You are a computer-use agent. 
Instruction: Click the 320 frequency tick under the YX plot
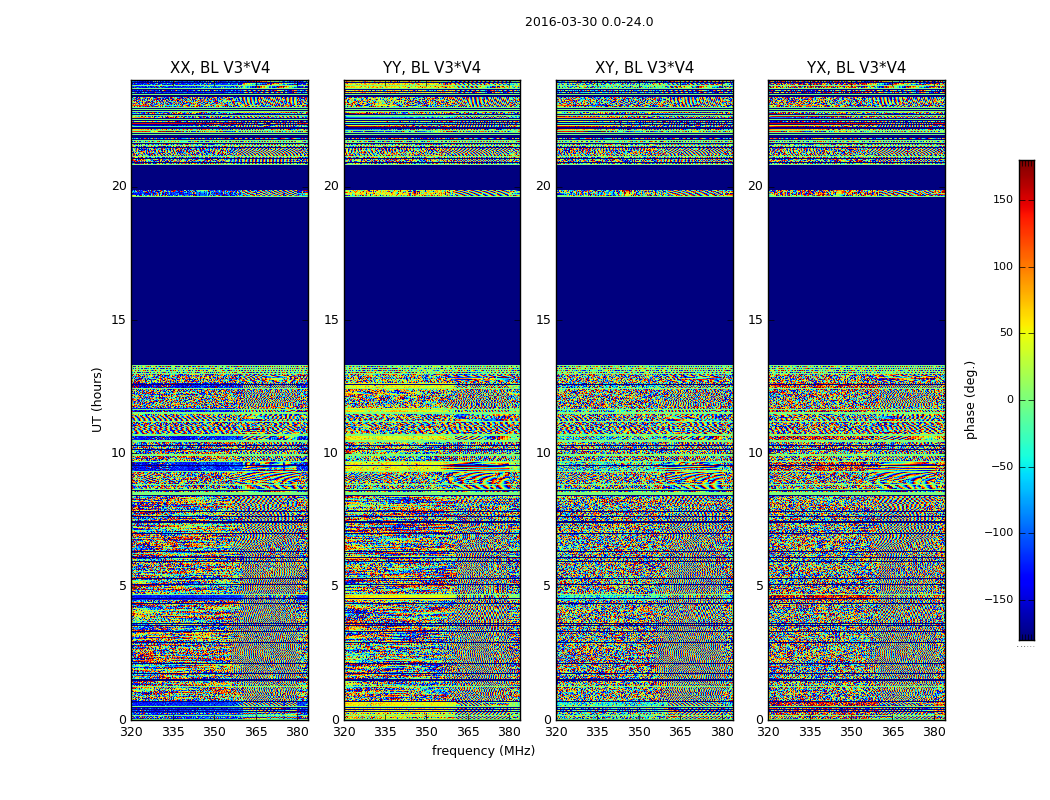tap(769, 732)
